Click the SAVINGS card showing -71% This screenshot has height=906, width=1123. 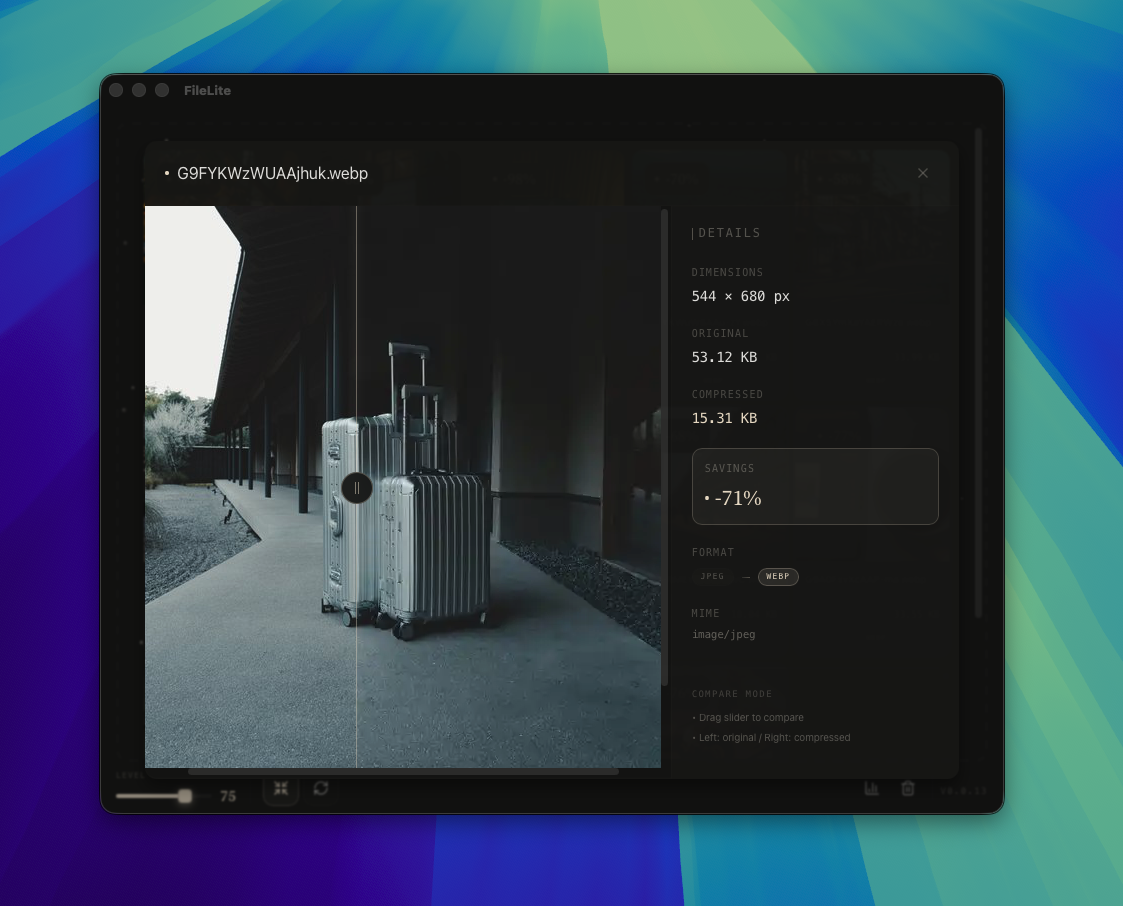pyautogui.click(x=815, y=486)
